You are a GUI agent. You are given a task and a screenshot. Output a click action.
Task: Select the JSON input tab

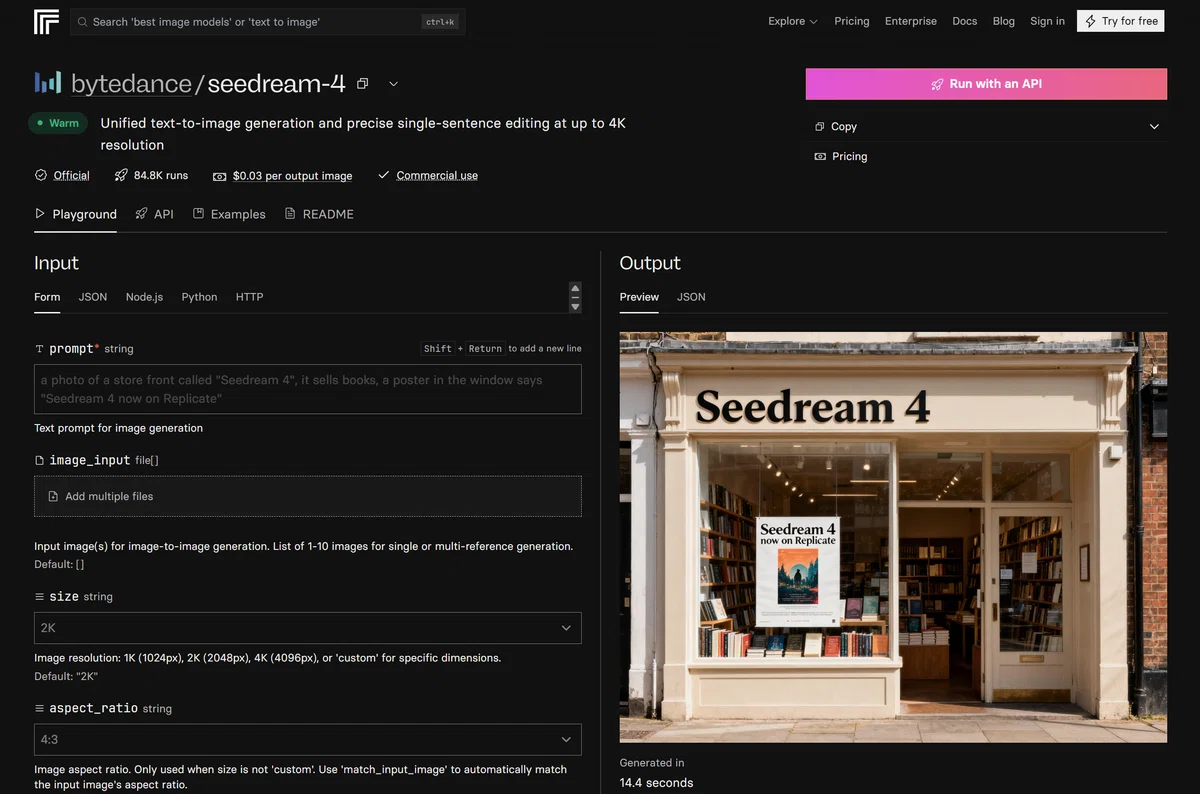(x=93, y=297)
